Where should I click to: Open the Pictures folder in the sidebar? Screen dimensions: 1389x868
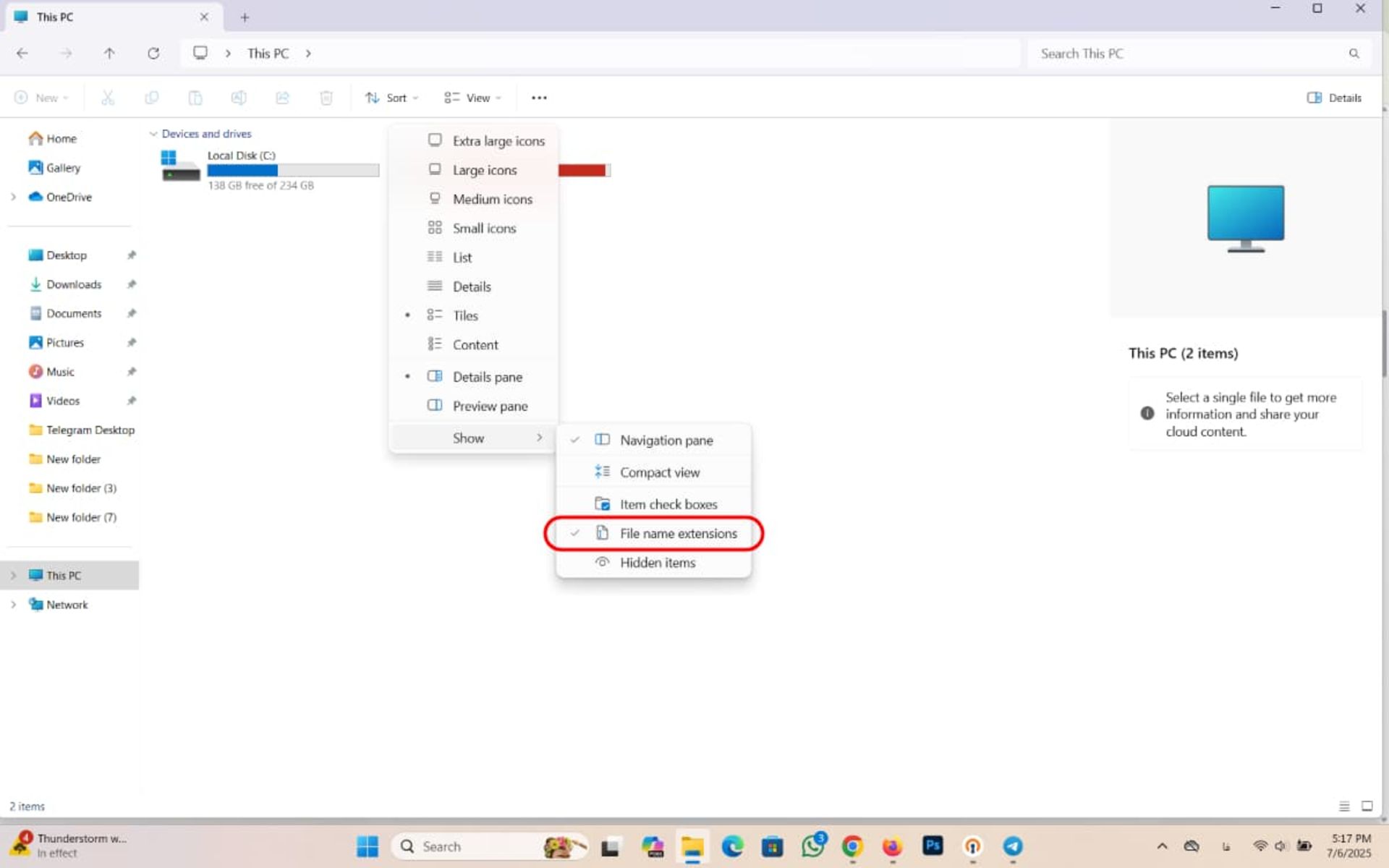64,342
